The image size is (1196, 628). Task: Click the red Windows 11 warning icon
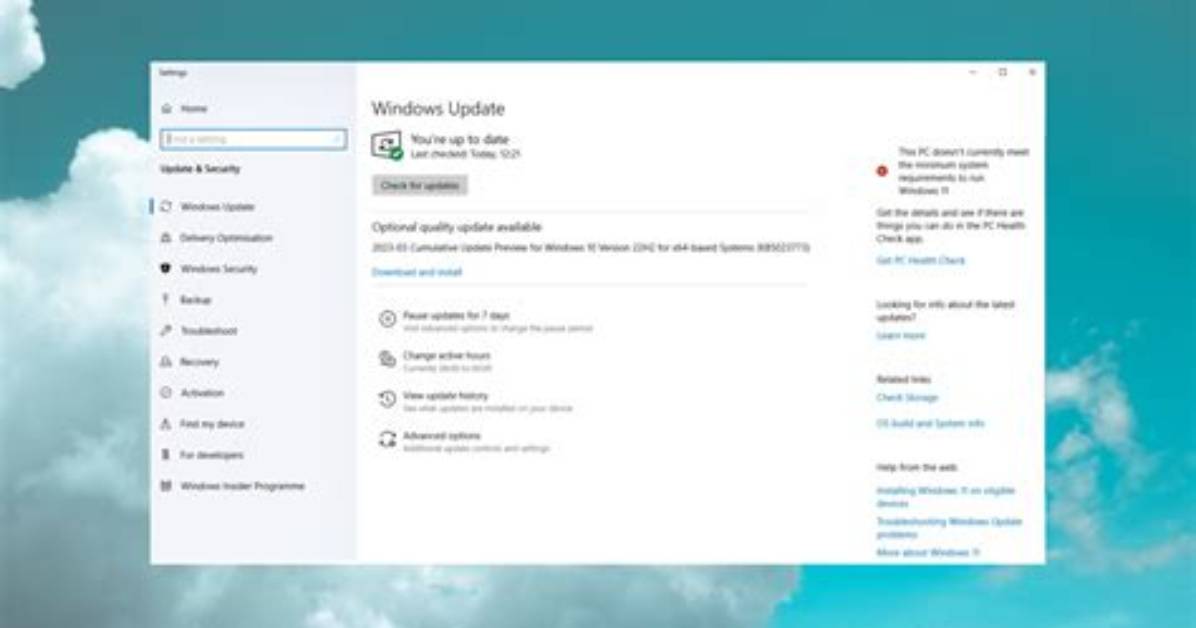pos(882,171)
